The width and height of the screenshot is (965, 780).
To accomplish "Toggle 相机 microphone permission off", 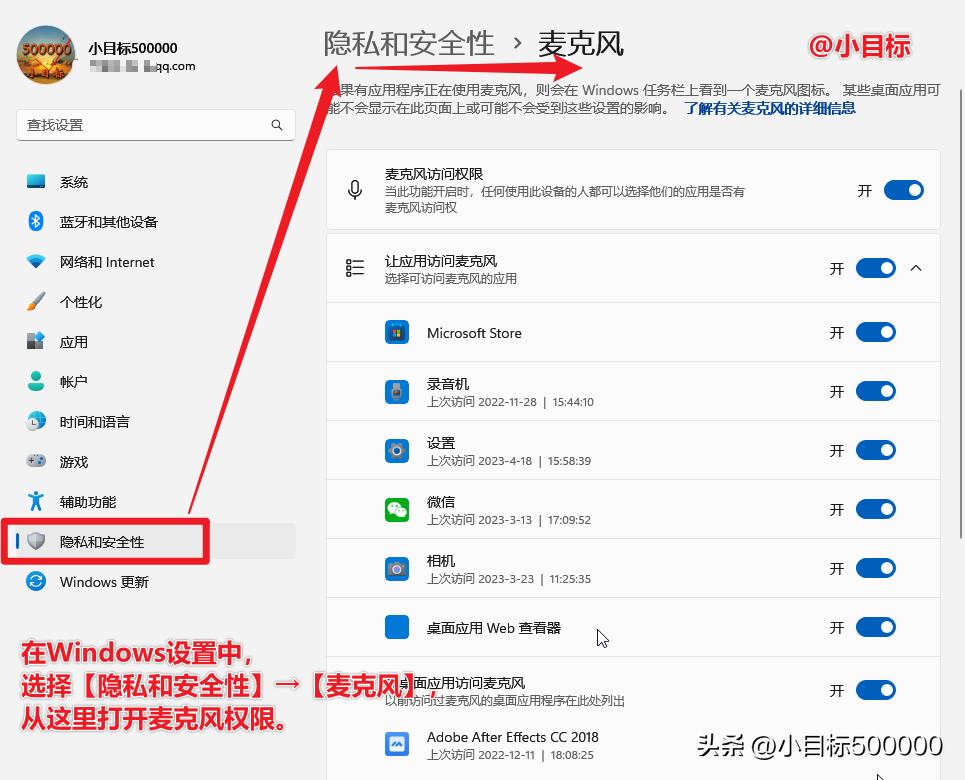I will 876,567.
